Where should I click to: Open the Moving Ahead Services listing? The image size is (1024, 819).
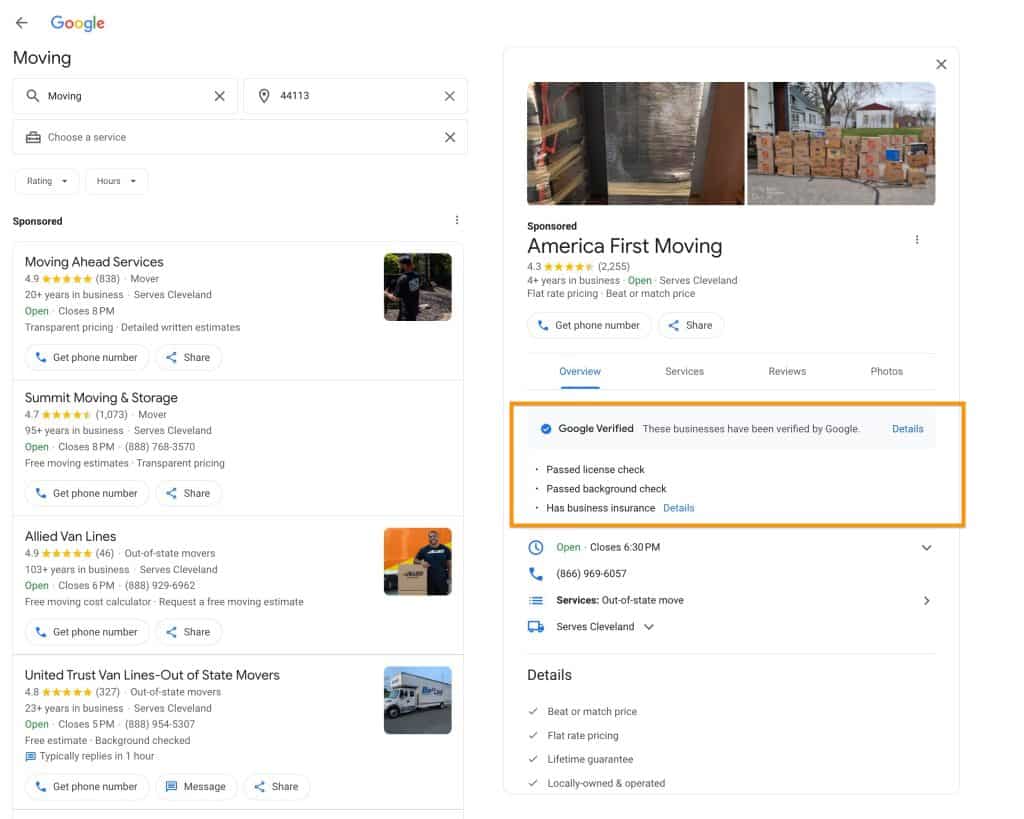94,262
